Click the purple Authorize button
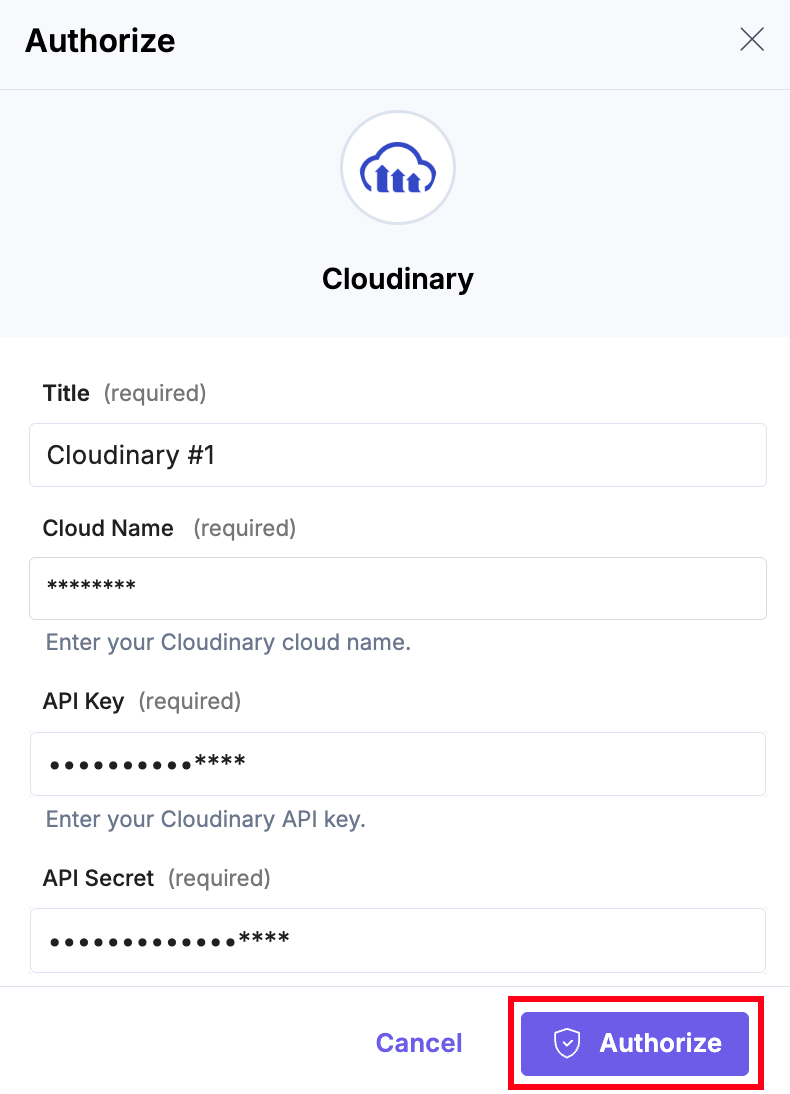The image size is (790, 1094). (635, 1044)
